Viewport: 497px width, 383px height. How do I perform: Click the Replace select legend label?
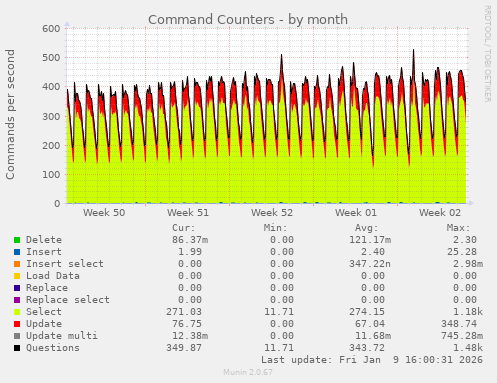(68, 300)
